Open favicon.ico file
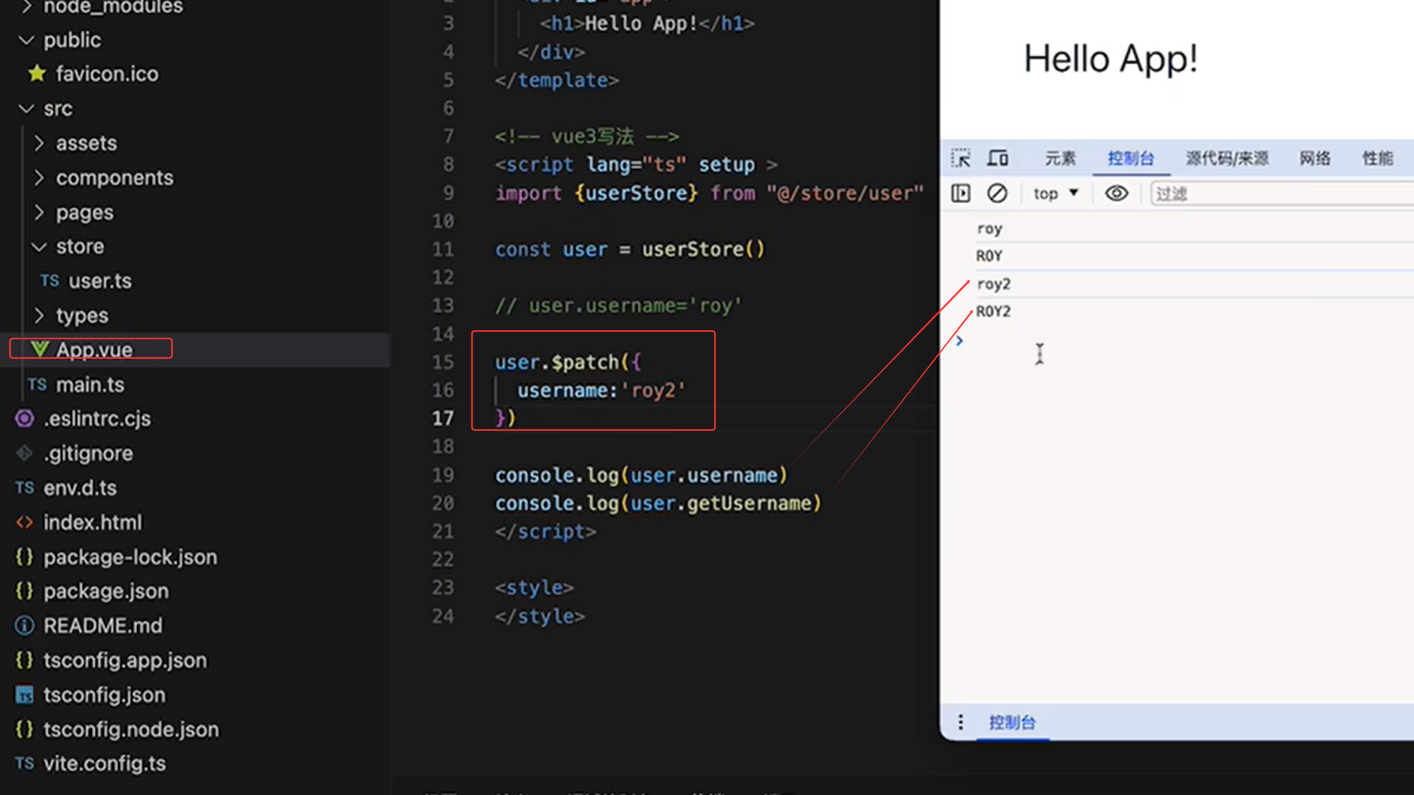This screenshot has width=1414, height=795. pos(107,73)
